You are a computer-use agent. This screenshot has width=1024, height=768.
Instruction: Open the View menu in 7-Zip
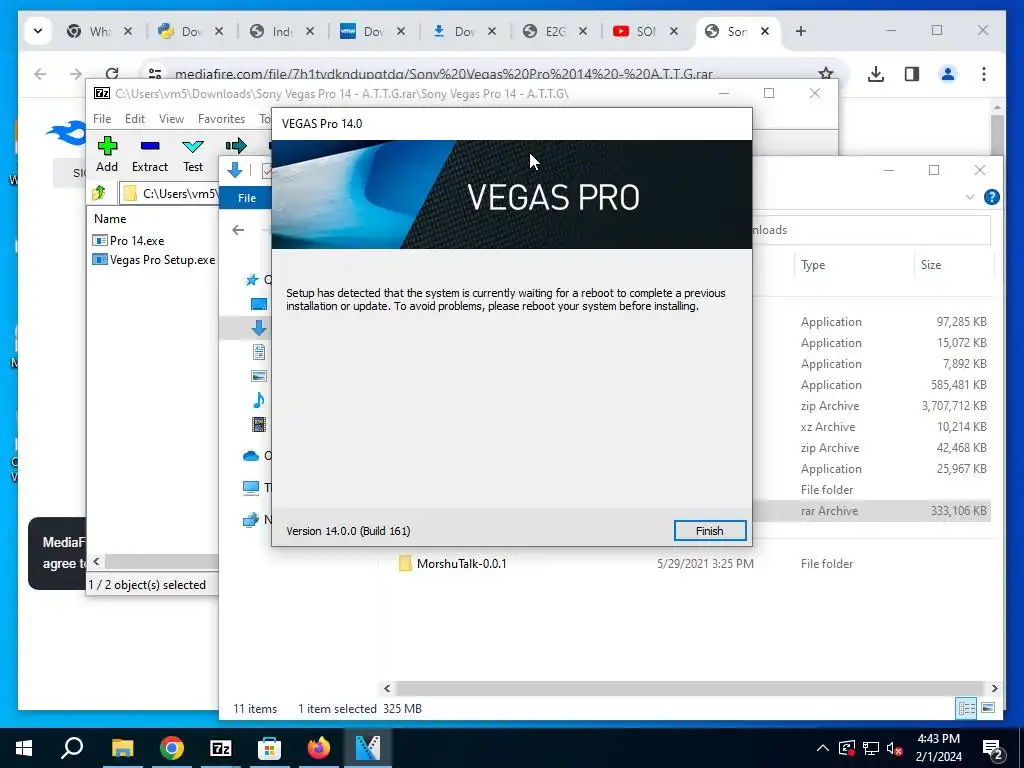pyautogui.click(x=172, y=119)
